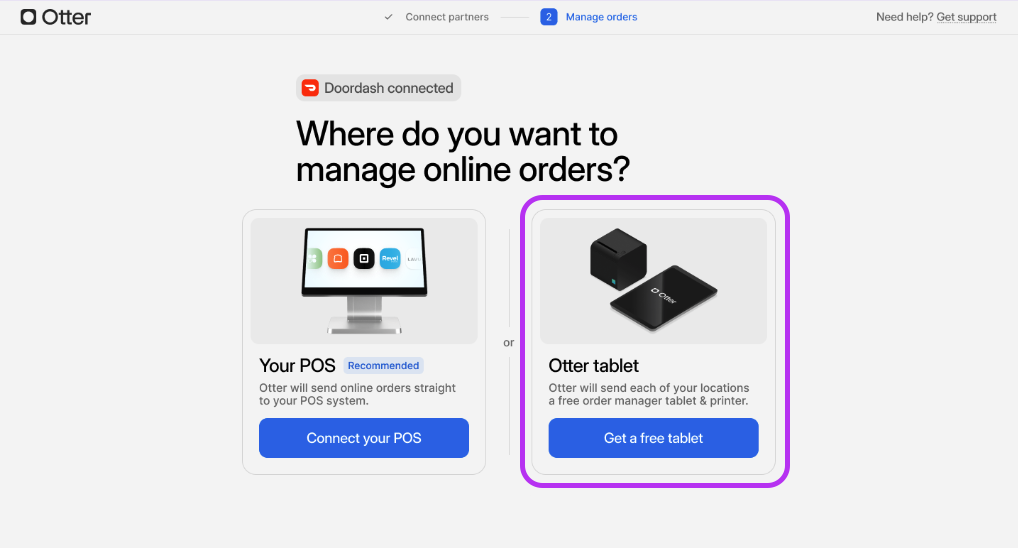The image size is (1018, 548).
Task: Click the Get a free tablet button
Action: 653,438
